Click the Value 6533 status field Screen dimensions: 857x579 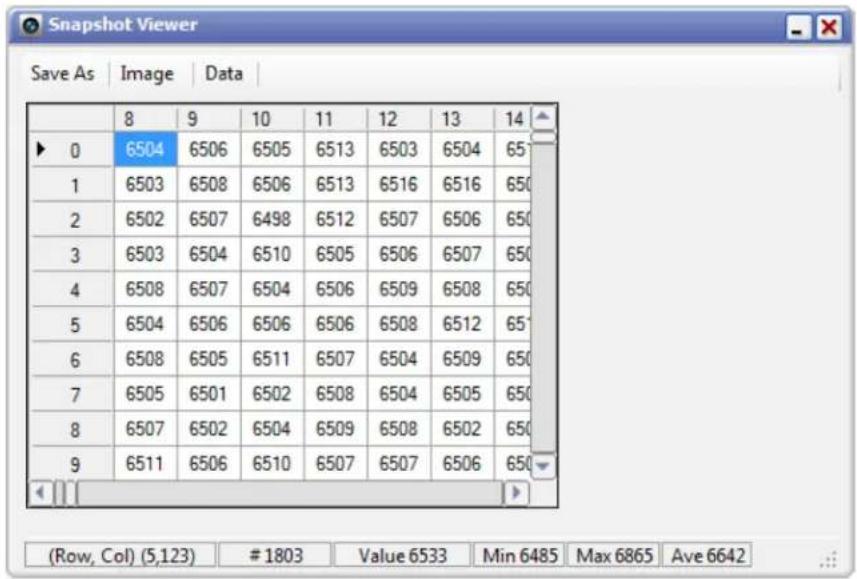click(402, 555)
